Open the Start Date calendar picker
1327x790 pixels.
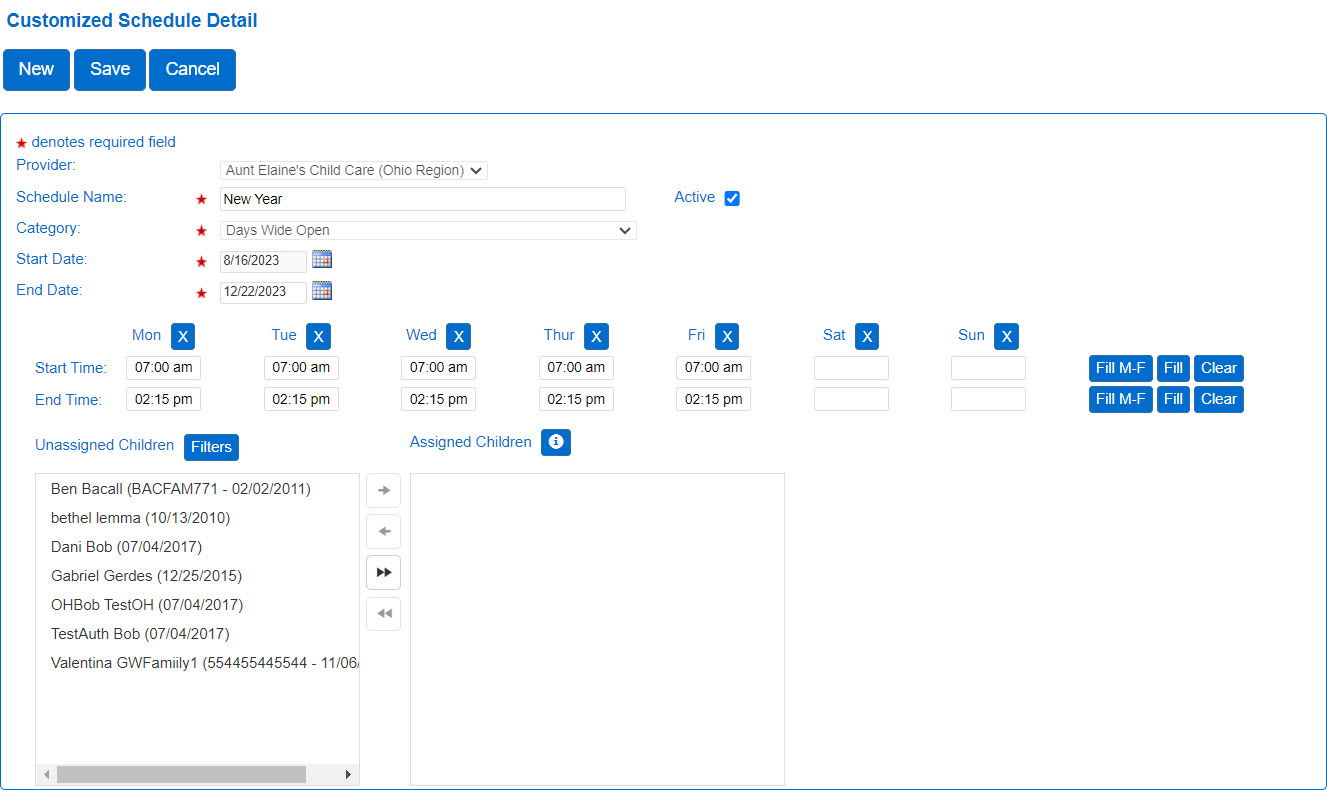coord(321,259)
